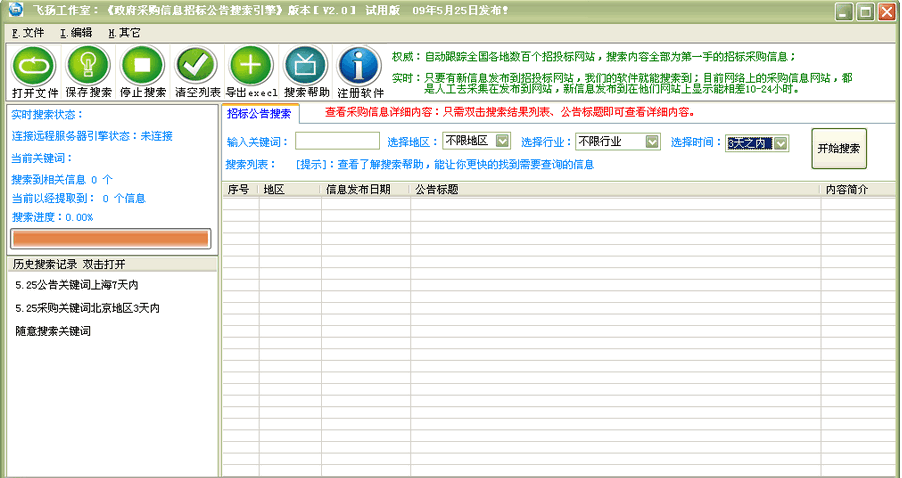The image size is (902, 478).
Task: Click the 历史搜索记录 双击打开 header
Action: 112,264
